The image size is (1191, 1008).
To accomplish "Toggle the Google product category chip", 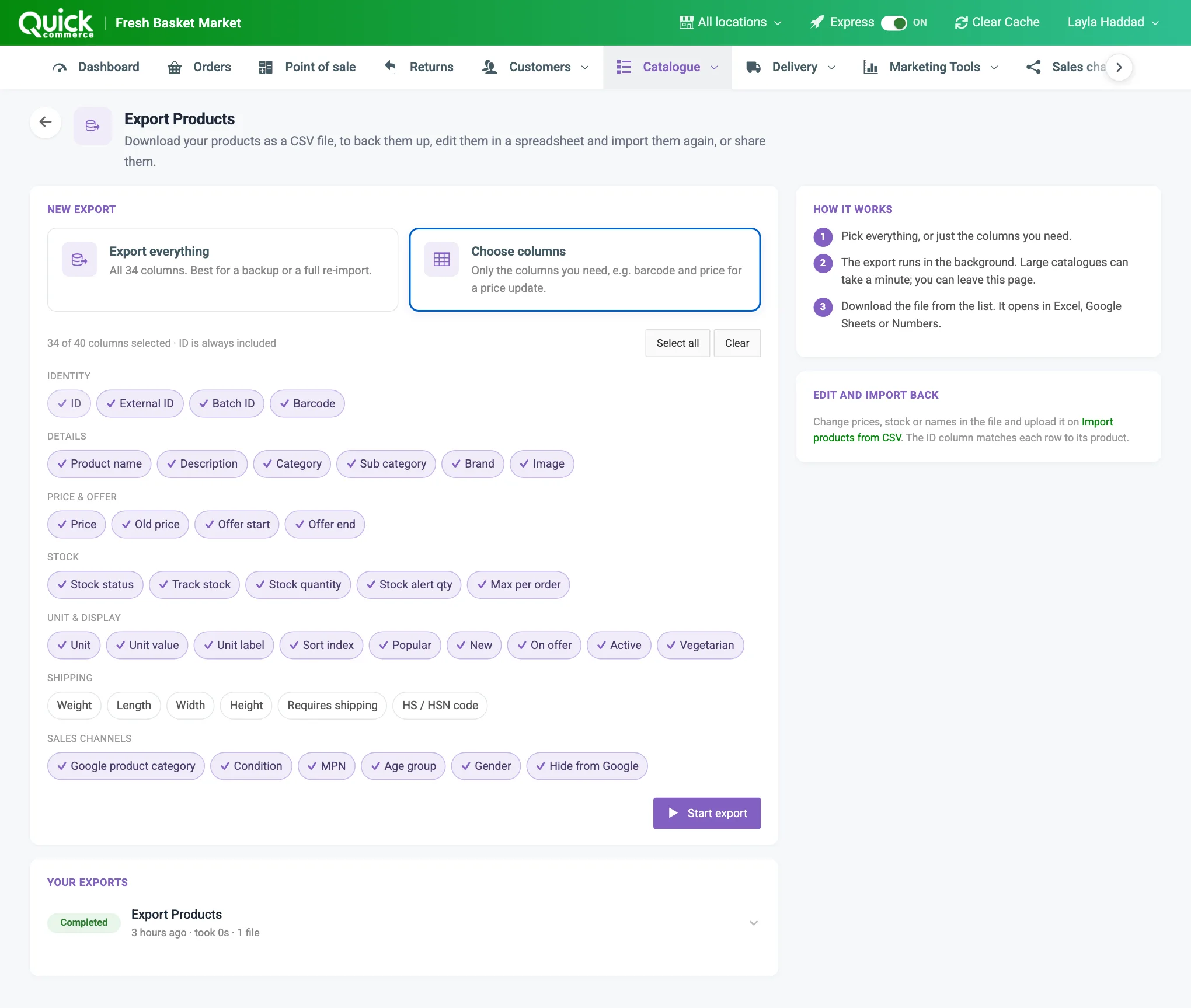I will (126, 766).
